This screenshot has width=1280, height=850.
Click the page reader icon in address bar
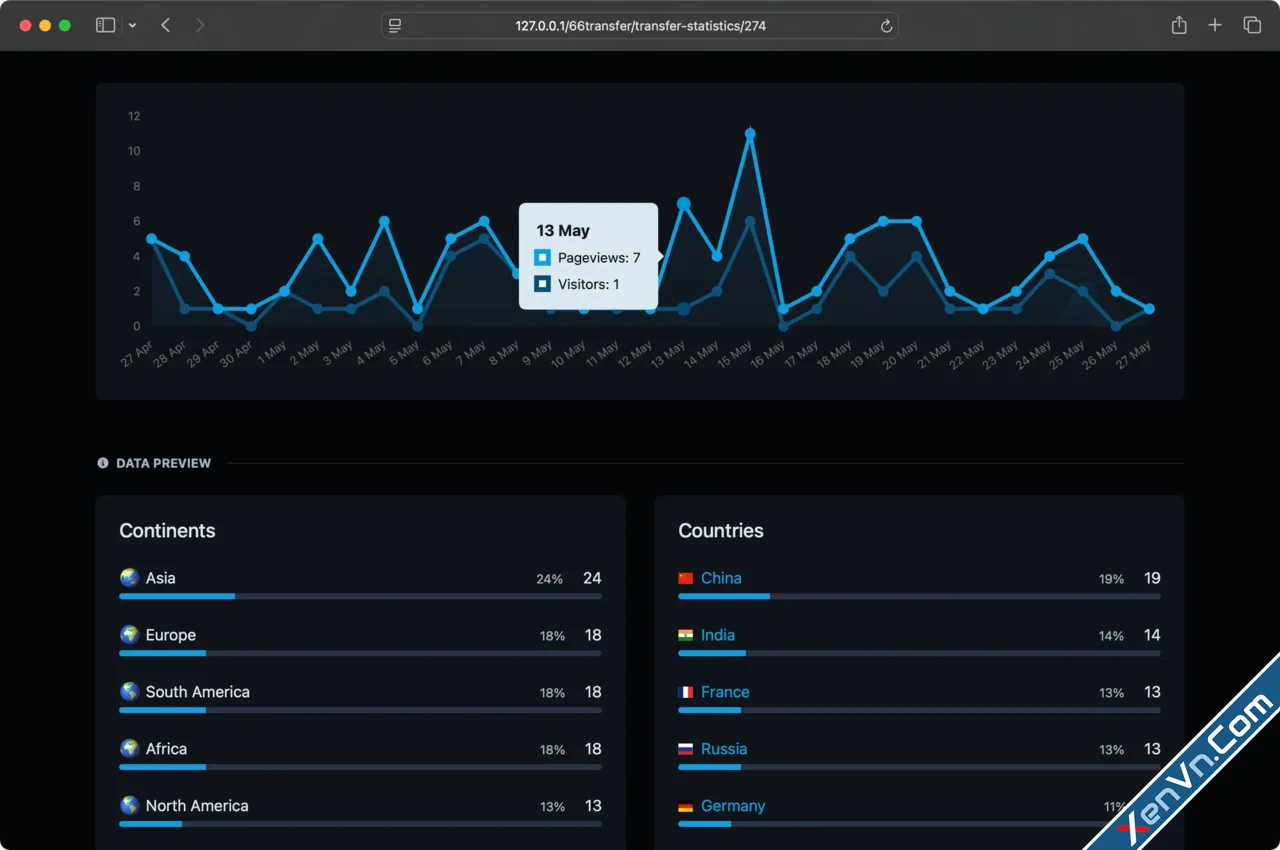pos(395,26)
